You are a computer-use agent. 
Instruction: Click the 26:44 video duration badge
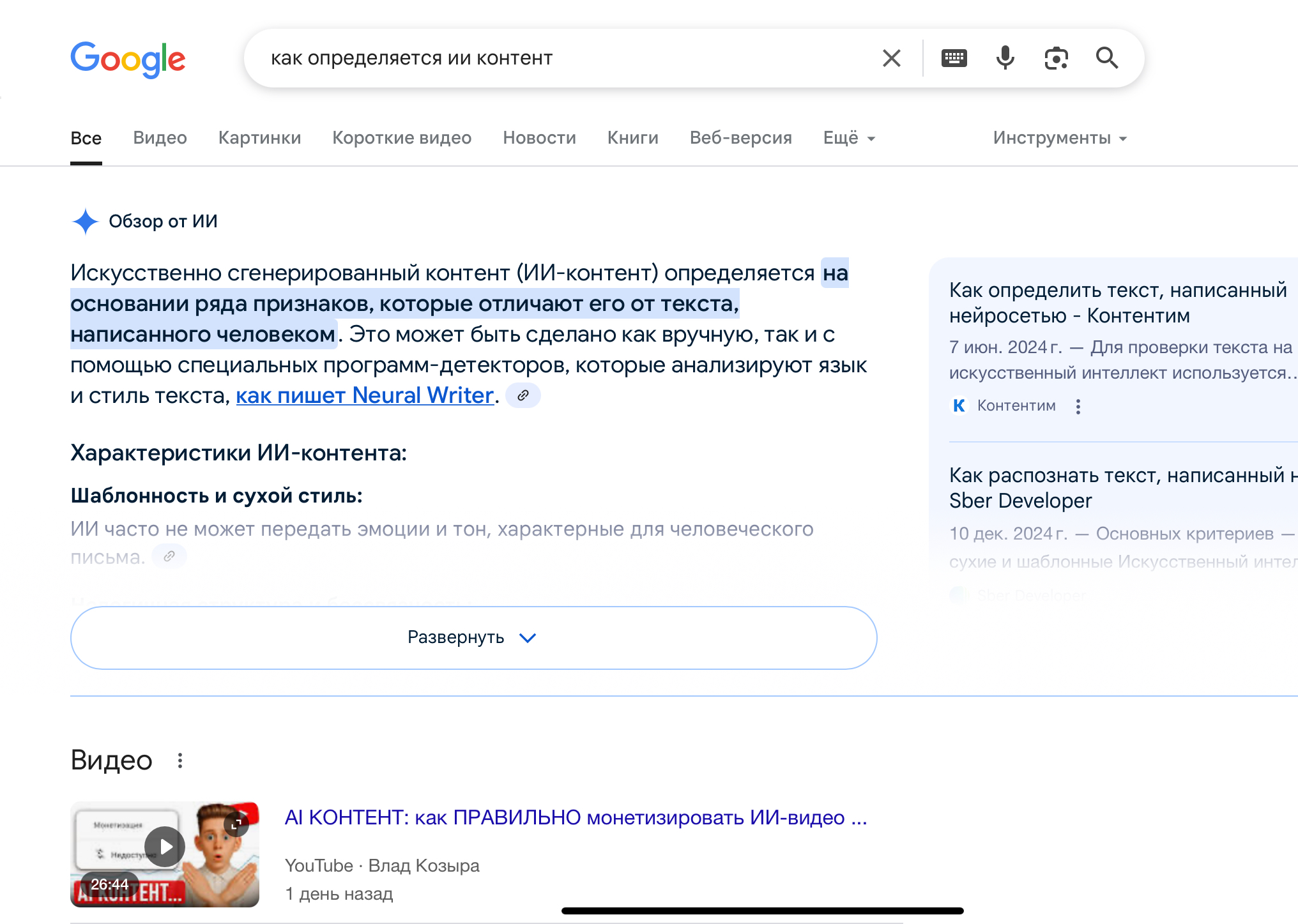coord(109,884)
